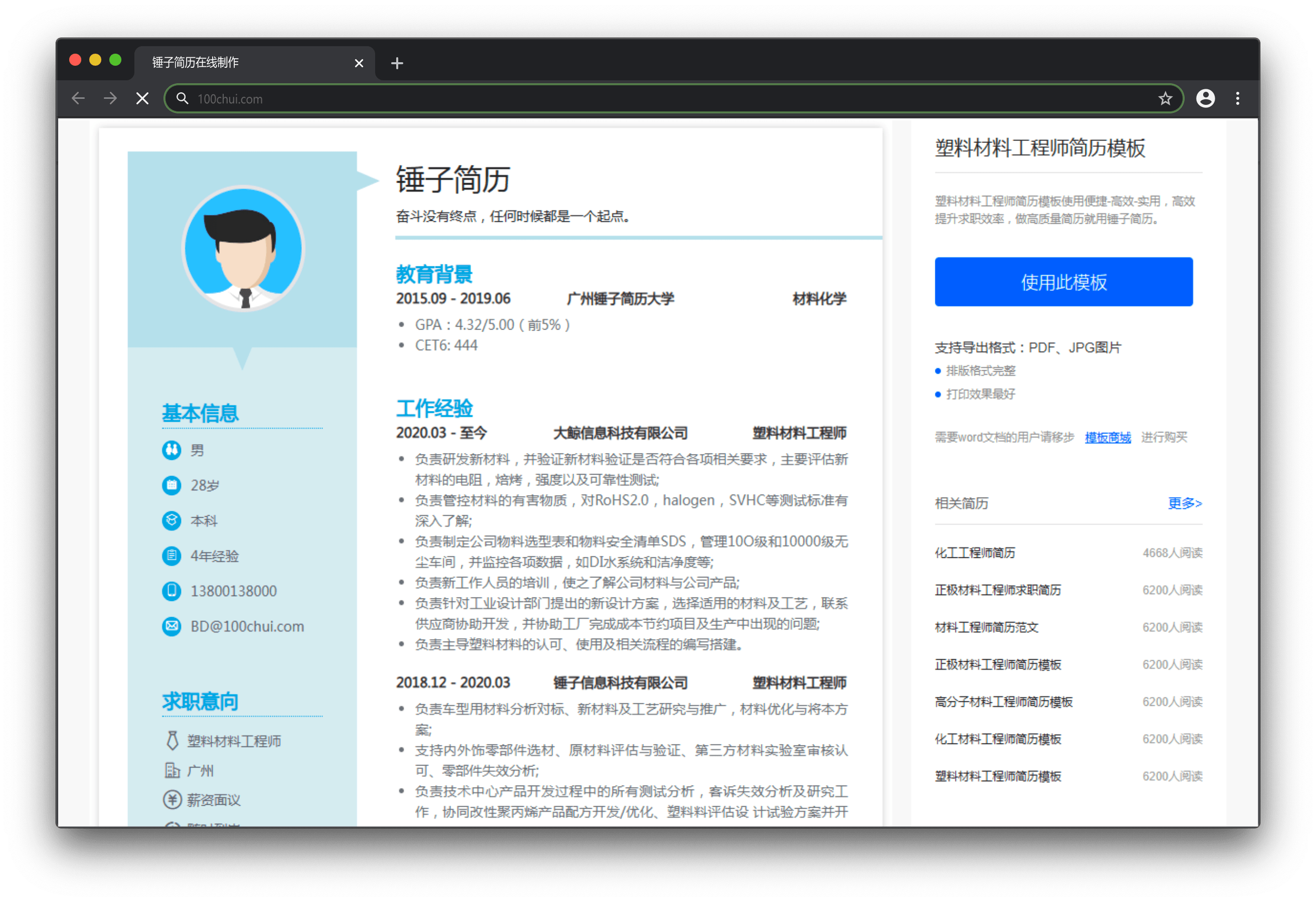Click the document icon beside 4年经验
This screenshot has height=902, width=1316.
point(172,555)
